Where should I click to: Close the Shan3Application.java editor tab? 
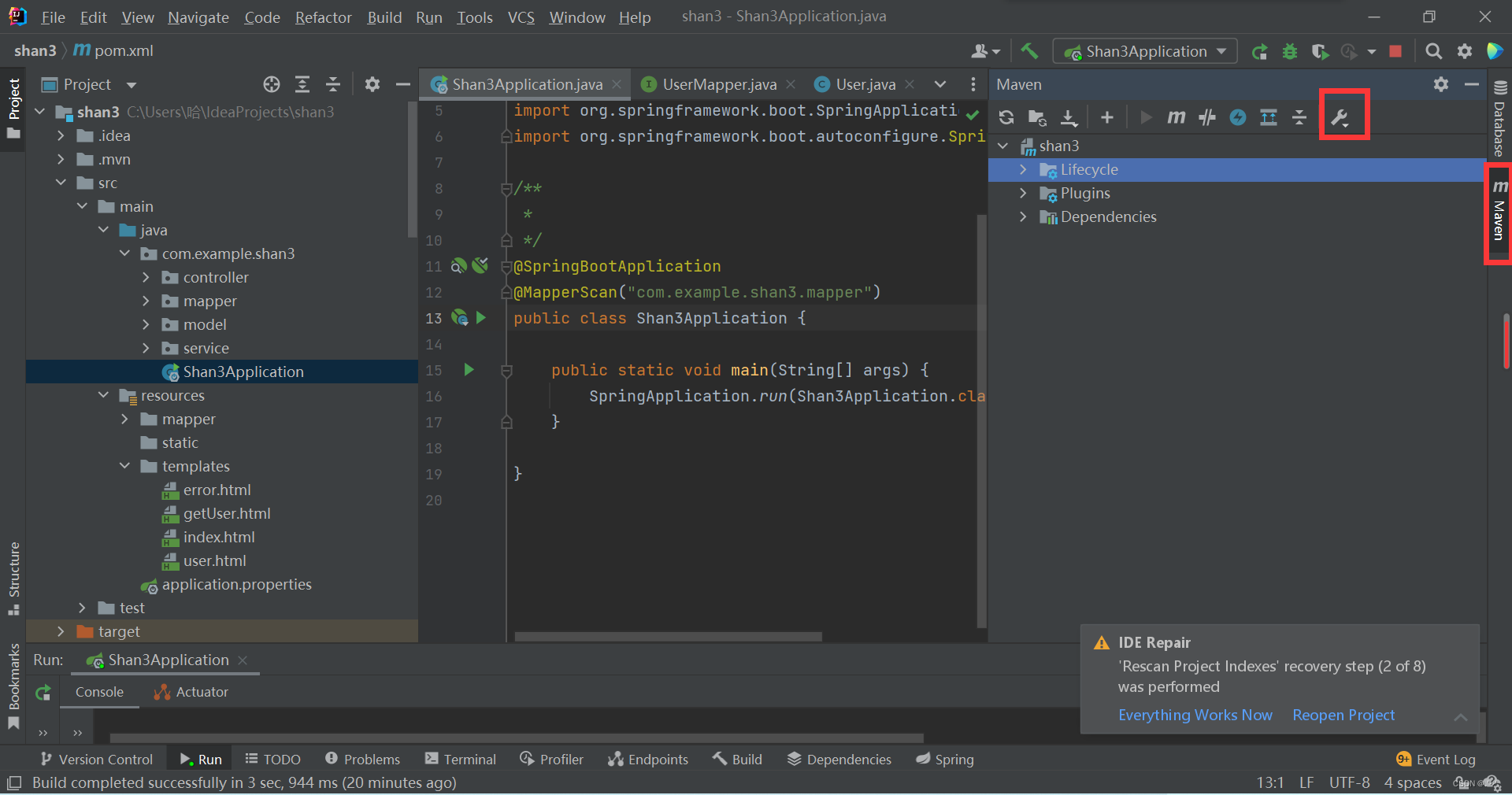(617, 84)
